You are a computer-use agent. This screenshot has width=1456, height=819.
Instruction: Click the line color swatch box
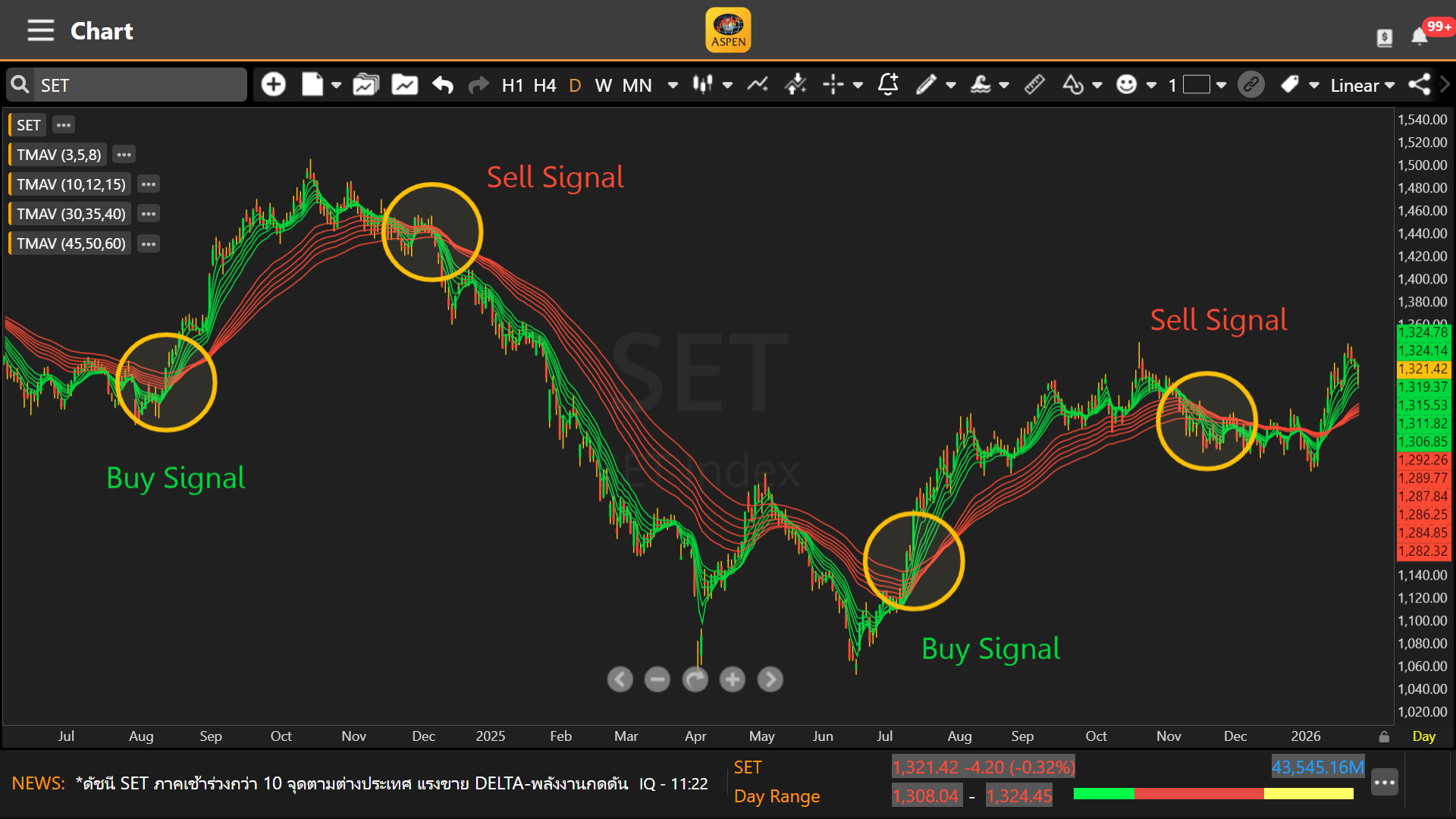click(x=1197, y=84)
